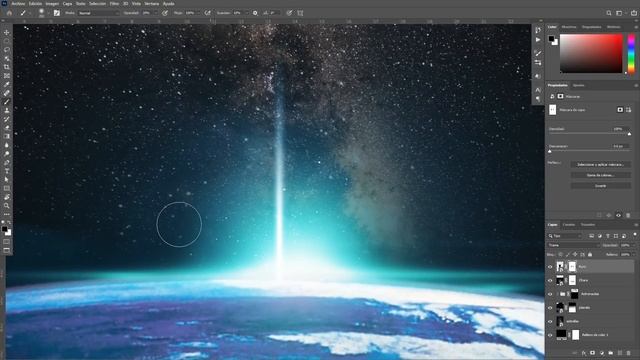This screenshot has height=360, width=640.
Task: Open the Ventana menu
Action: (151, 4)
